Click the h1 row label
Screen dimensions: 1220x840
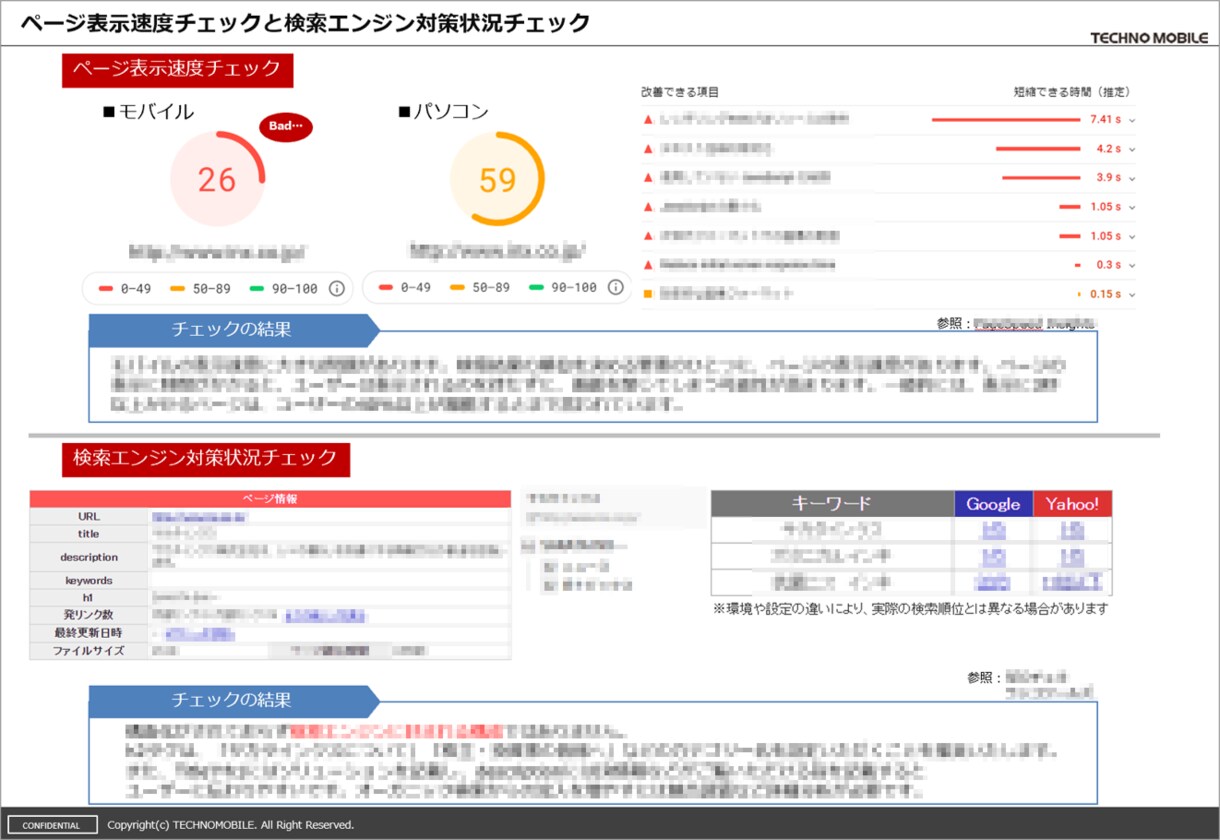click(89, 597)
